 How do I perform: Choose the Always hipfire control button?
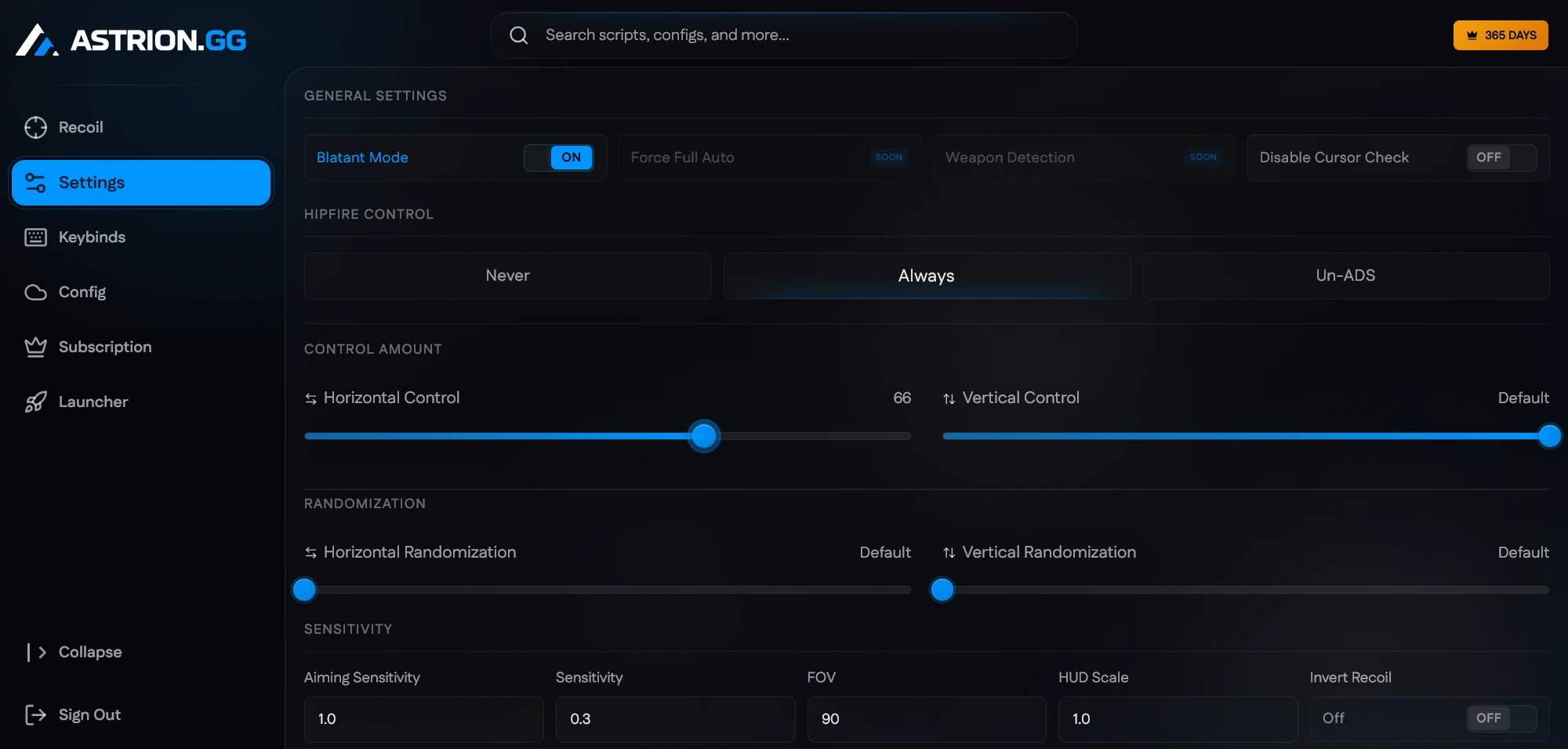click(926, 275)
